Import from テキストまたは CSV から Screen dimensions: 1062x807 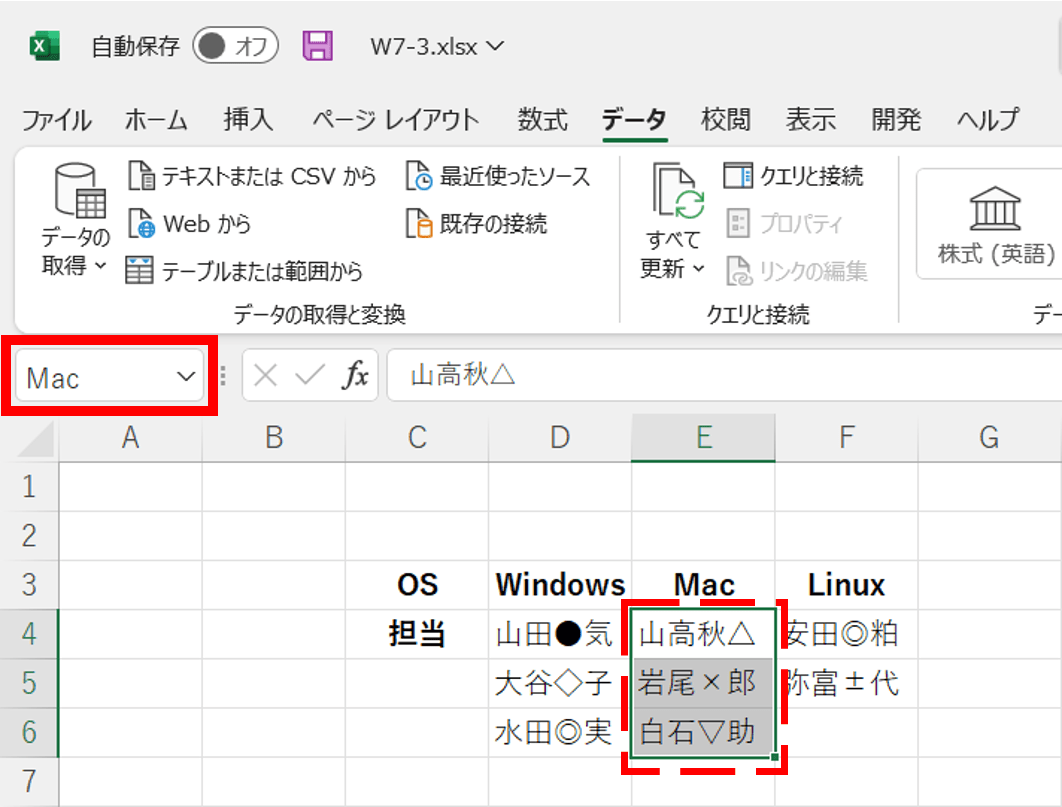tap(252, 176)
